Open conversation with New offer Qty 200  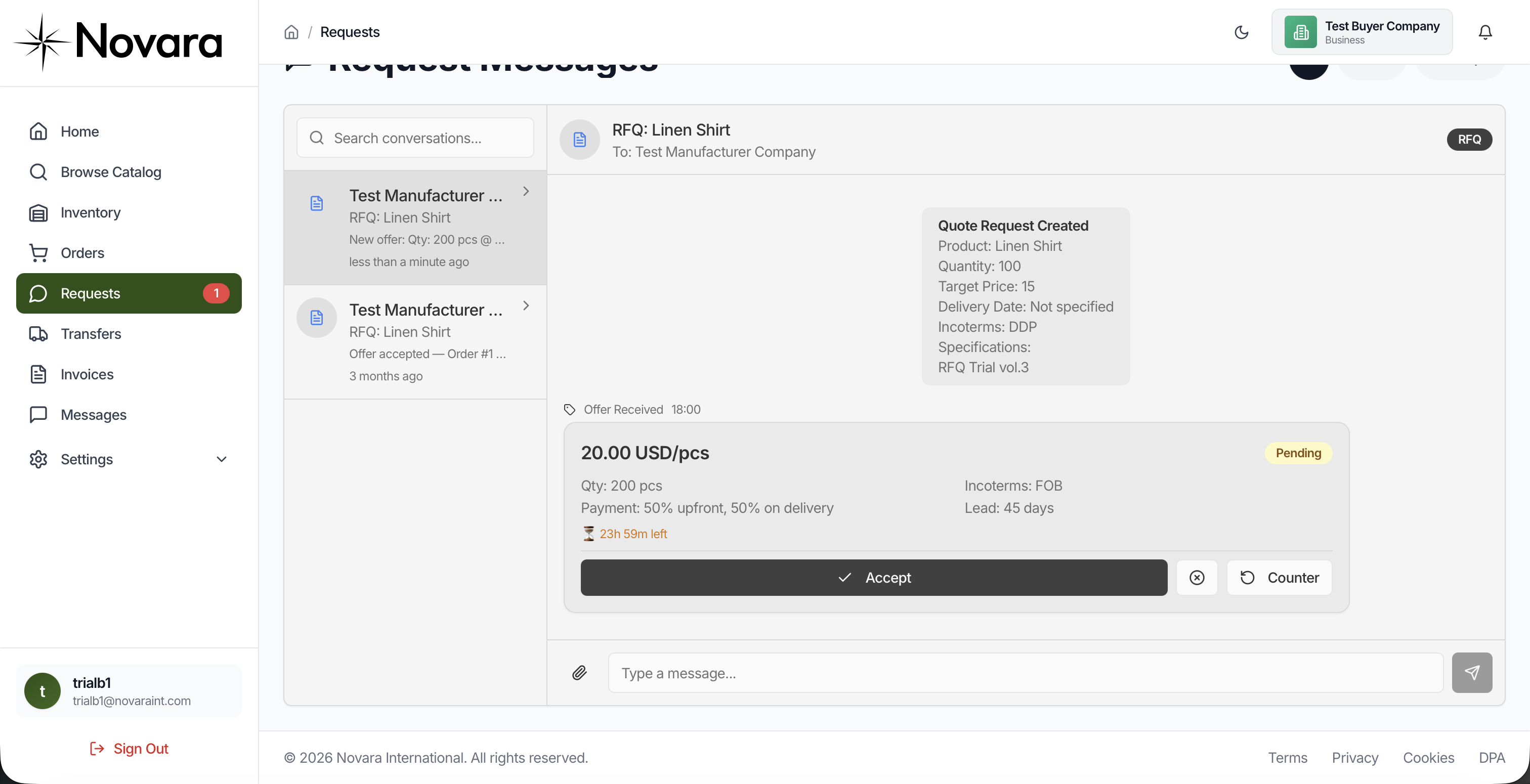(x=415, y=228)
